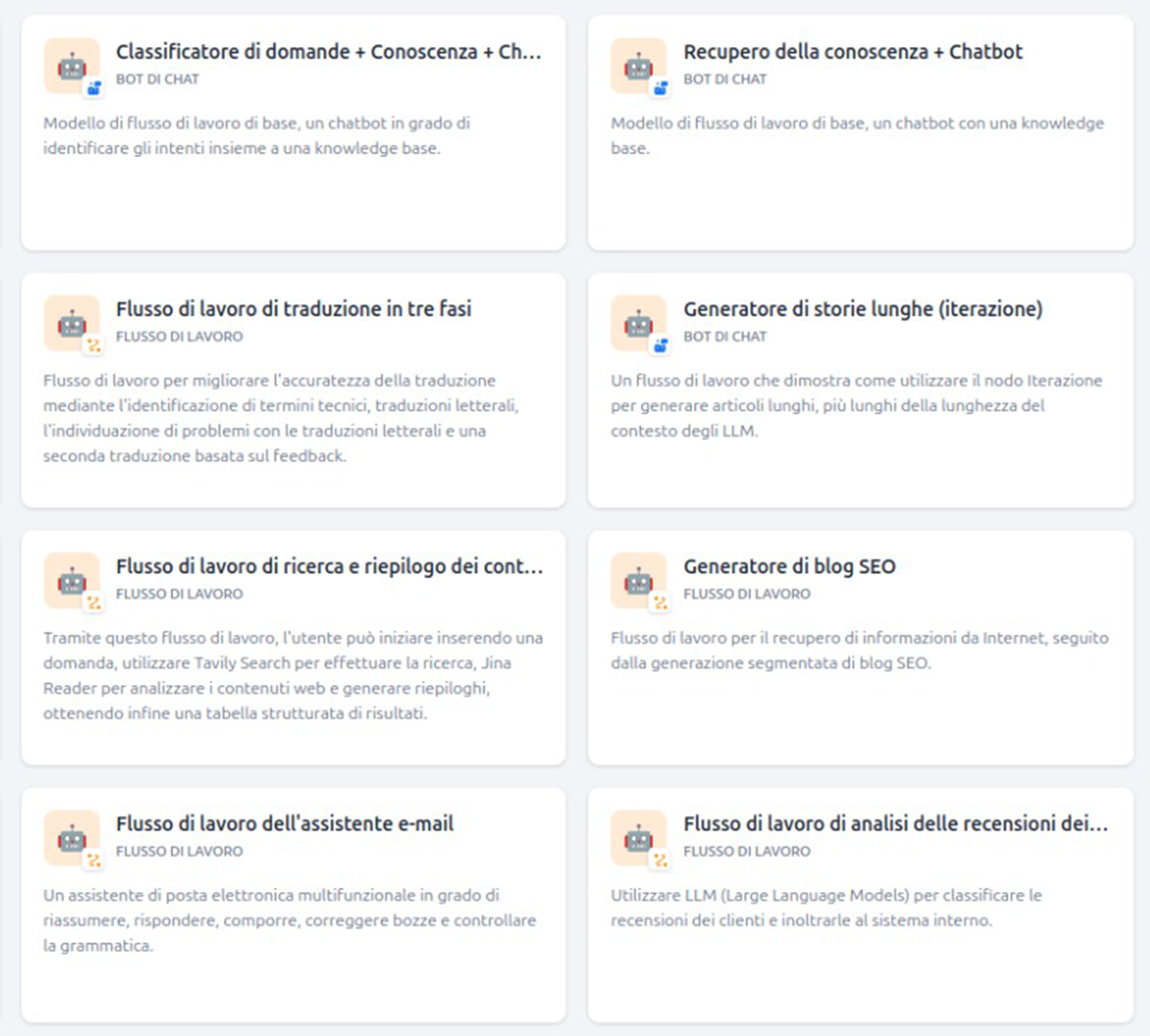Click robot icon of Generatore di storie lunghe
Viewport: 1150px width, 1036px height.
639,323
